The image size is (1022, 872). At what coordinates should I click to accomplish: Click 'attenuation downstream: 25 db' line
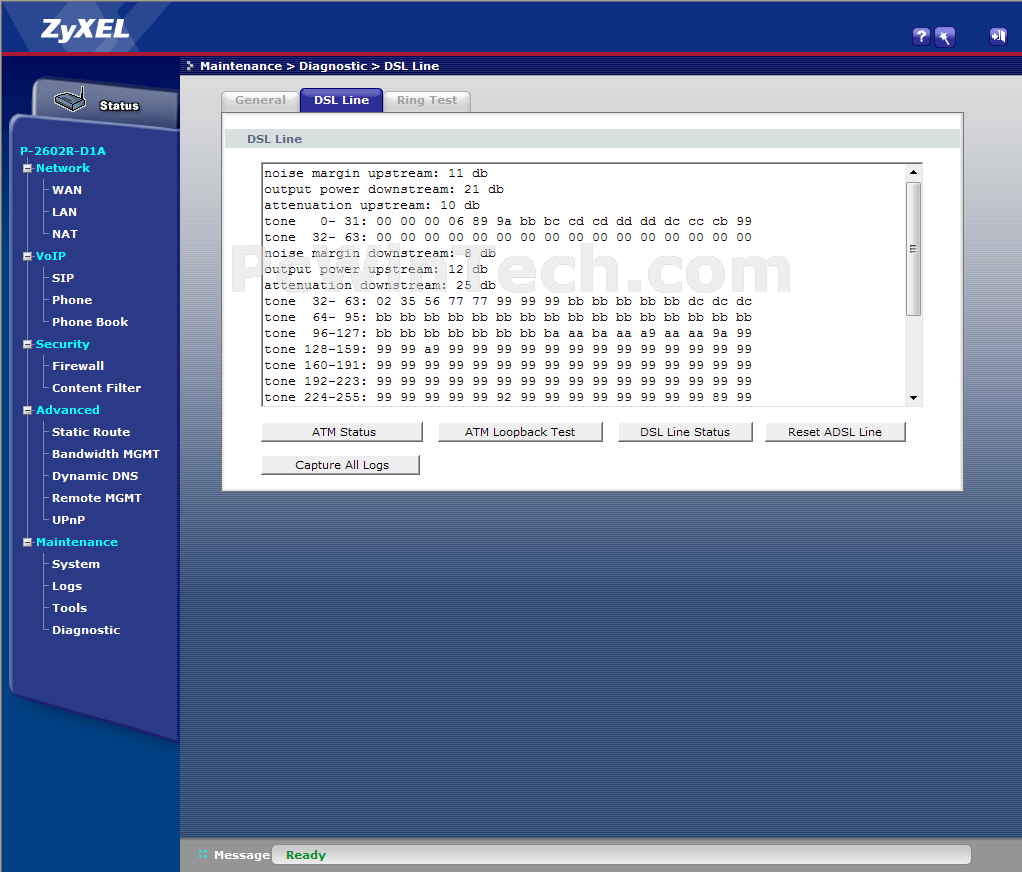point(380,285)
